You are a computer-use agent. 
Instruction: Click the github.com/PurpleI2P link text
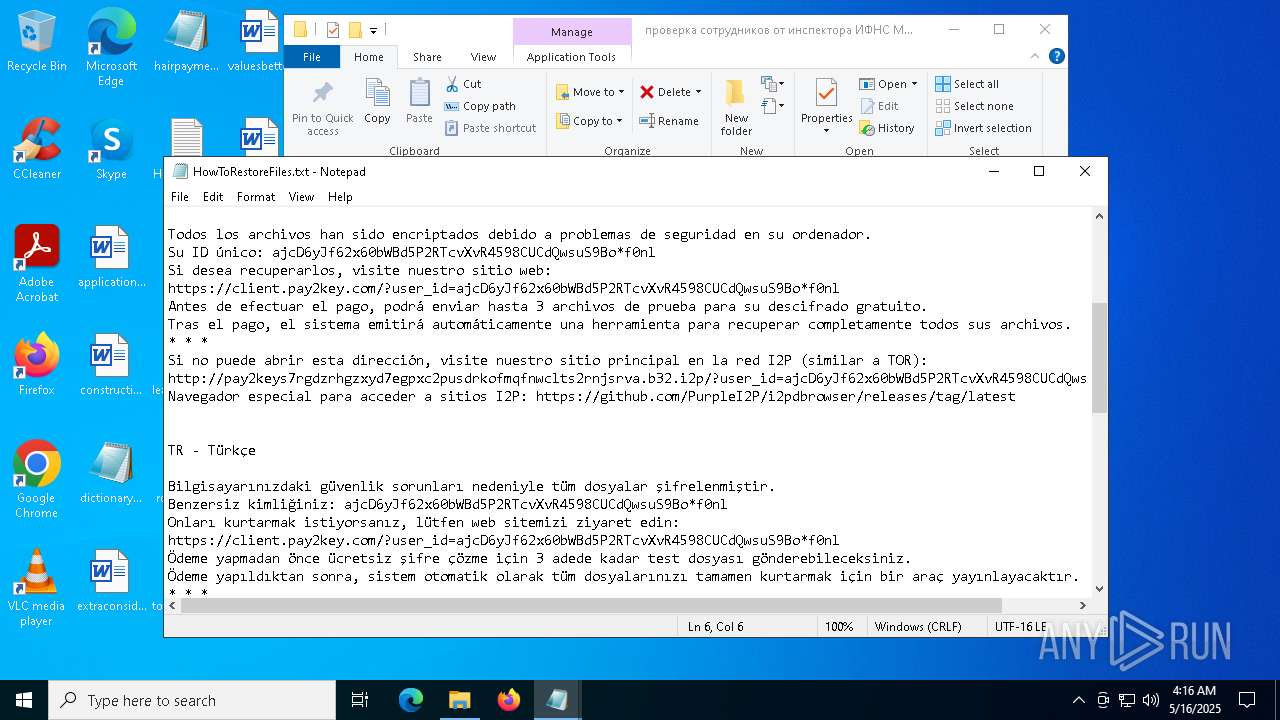pos(775,396)
